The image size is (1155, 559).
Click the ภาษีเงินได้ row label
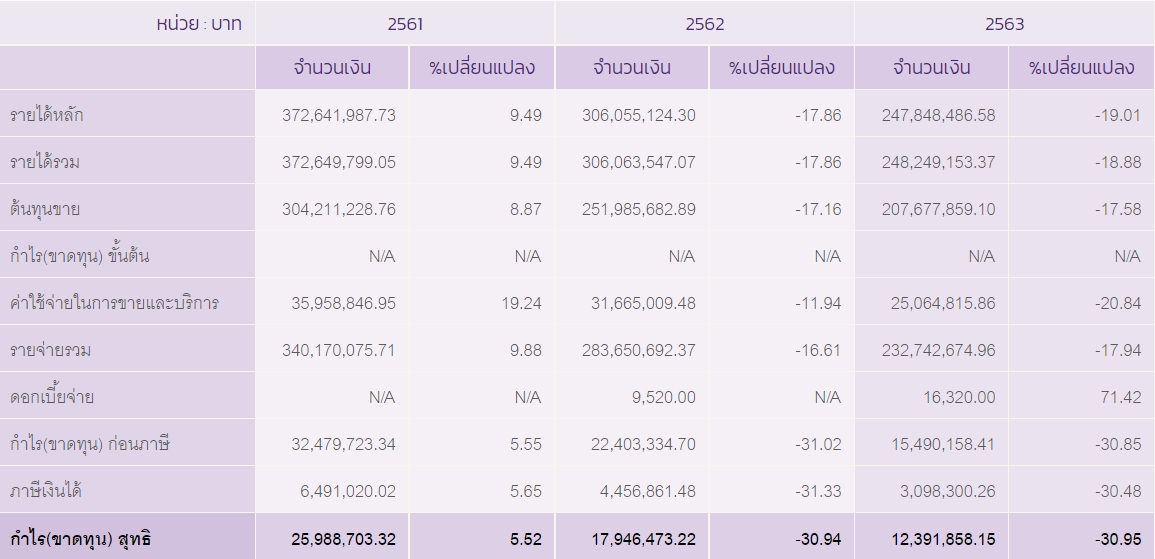tap(46, 491)
